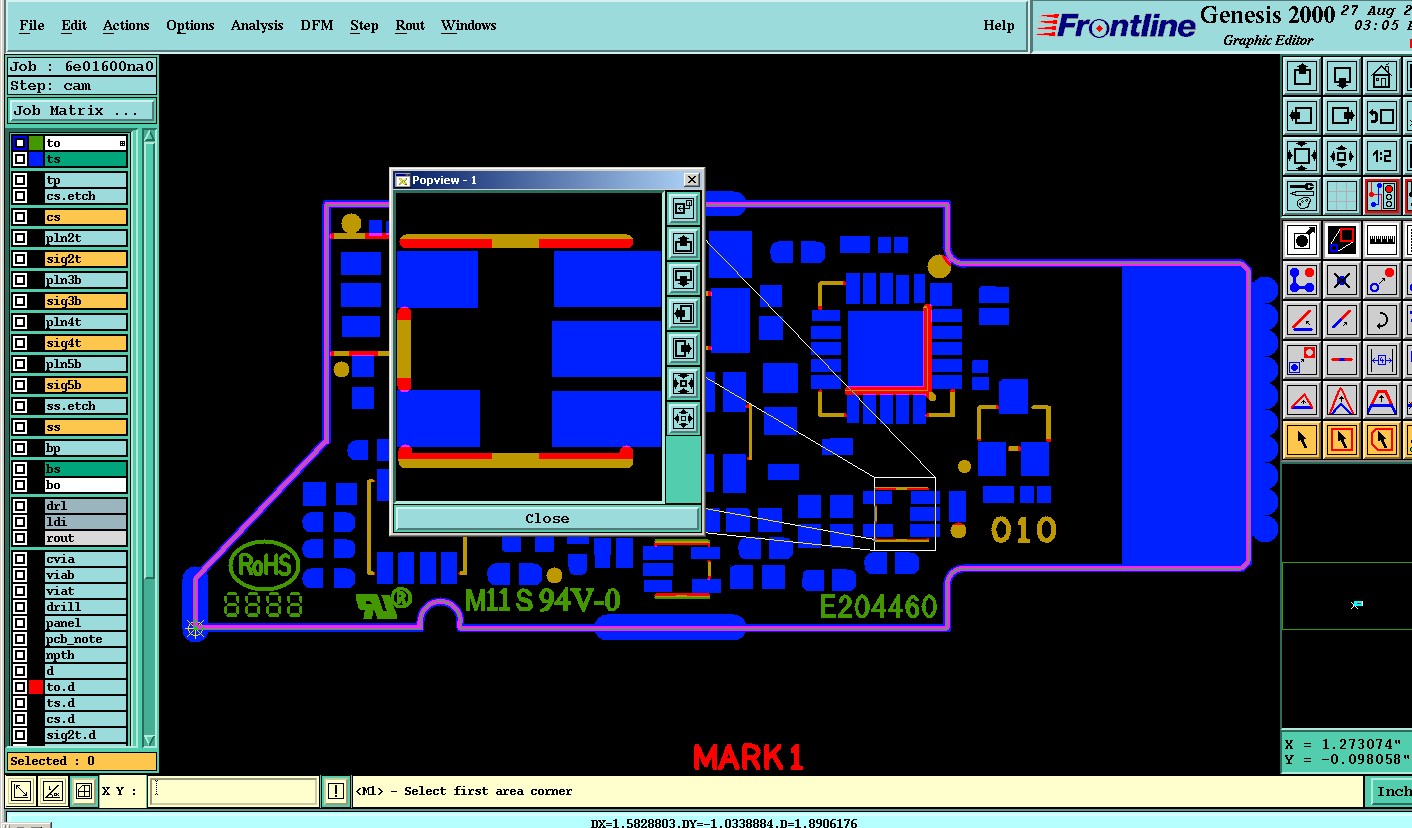The image size is (1412, 828).
Task: Toggle the 'to.d' layer checkbox
Action: [20, 687]
